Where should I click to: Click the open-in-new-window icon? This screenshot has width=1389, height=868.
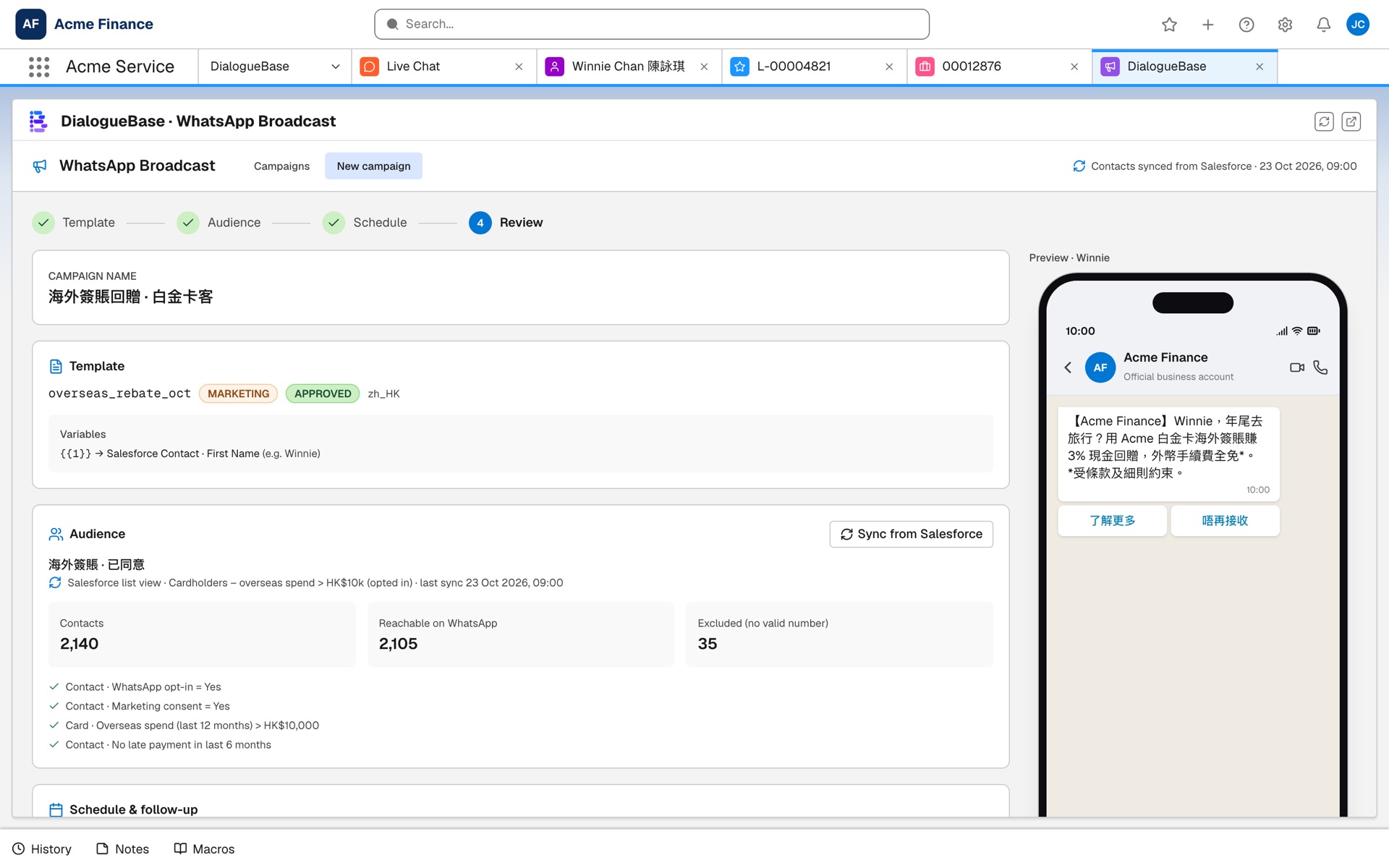coord(1351,122)
